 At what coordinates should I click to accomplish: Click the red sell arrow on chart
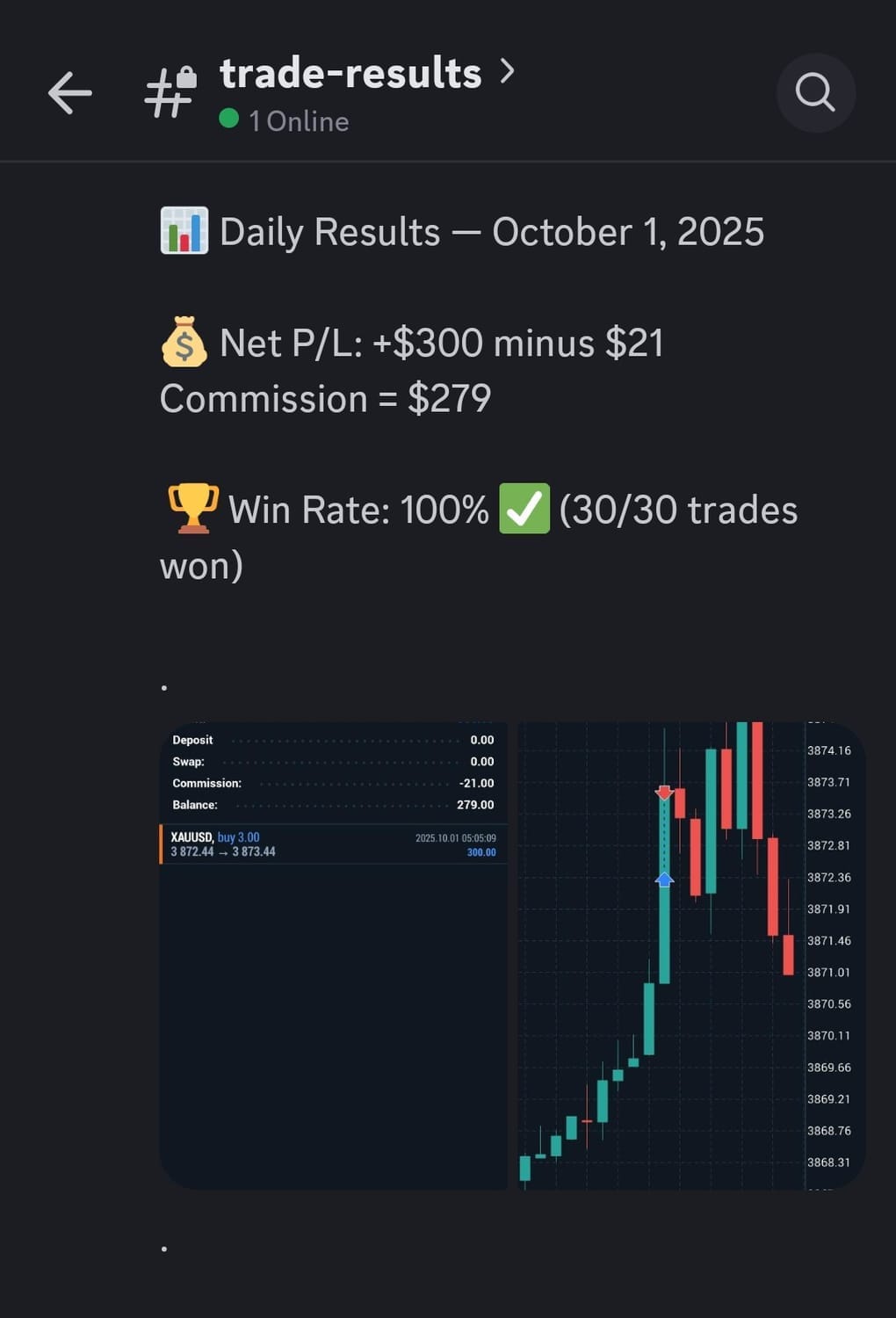664,793
